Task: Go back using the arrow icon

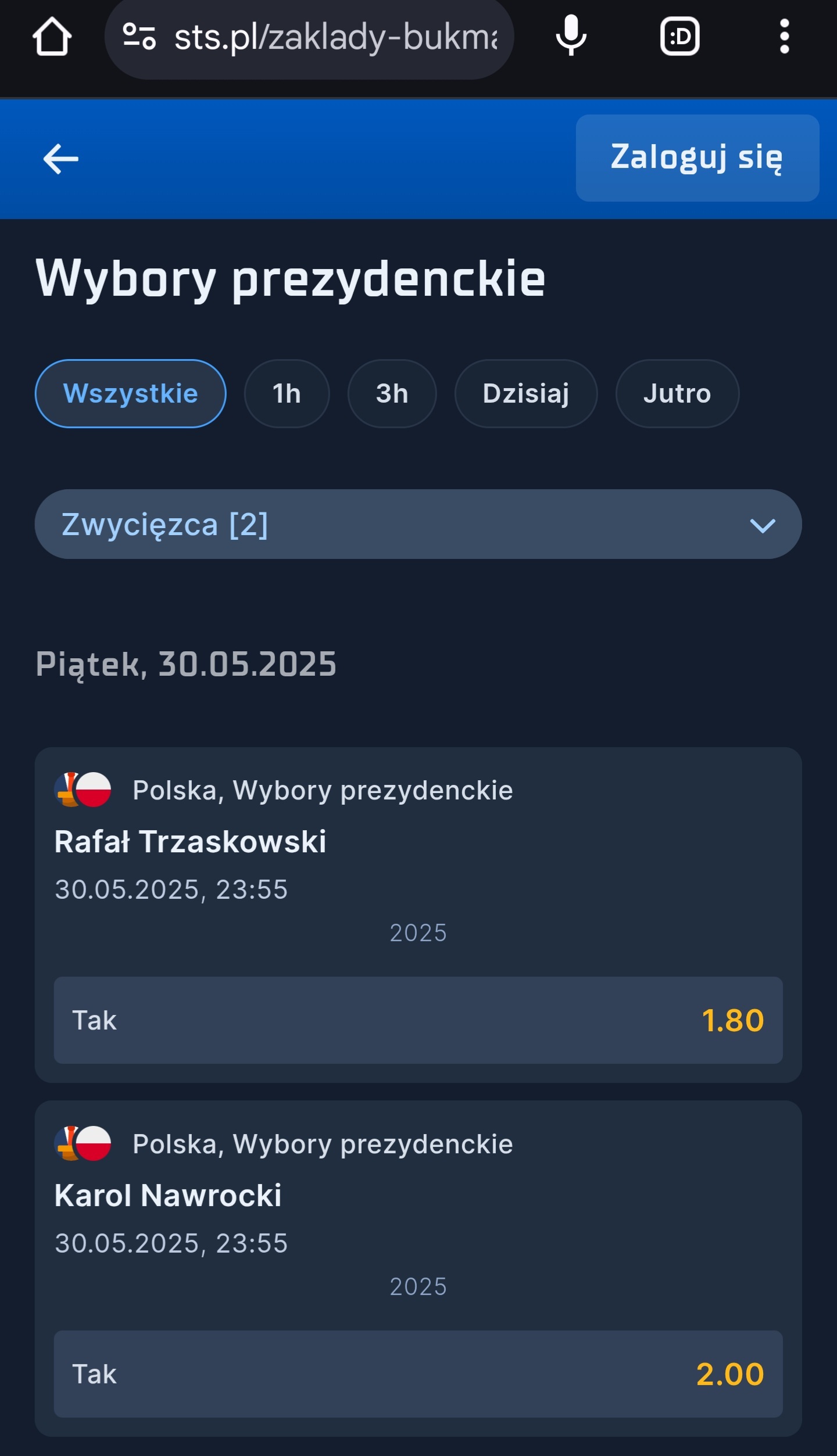Action: tap(61, 159)
